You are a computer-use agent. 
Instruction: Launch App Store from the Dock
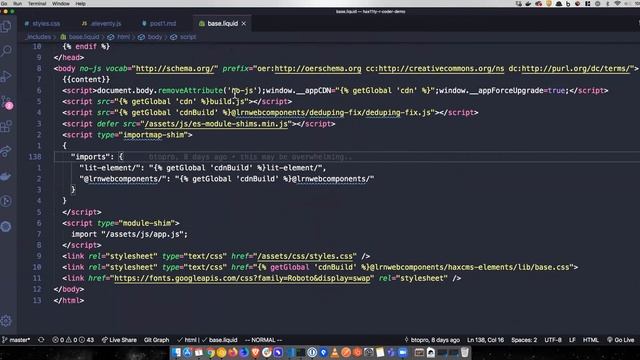tap(187, 353)
